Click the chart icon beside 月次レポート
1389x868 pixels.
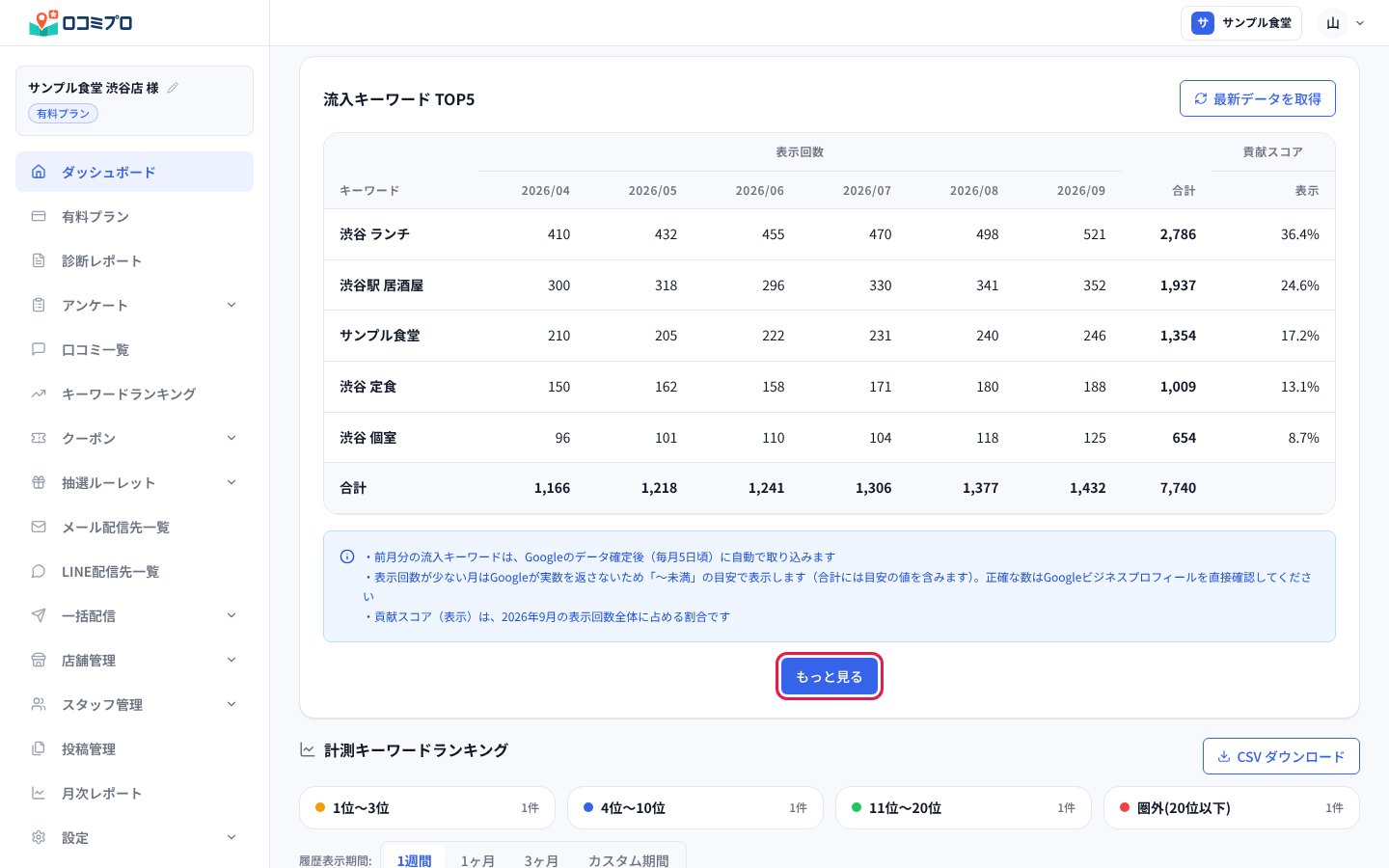click(39, 793)
